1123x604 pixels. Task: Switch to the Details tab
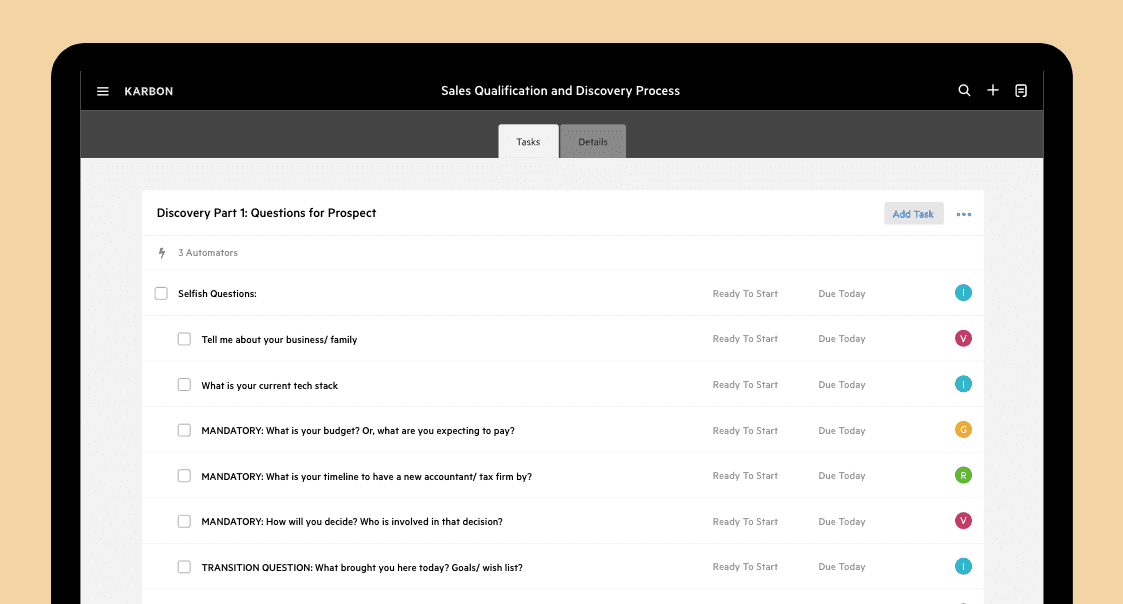pos(593,142)
